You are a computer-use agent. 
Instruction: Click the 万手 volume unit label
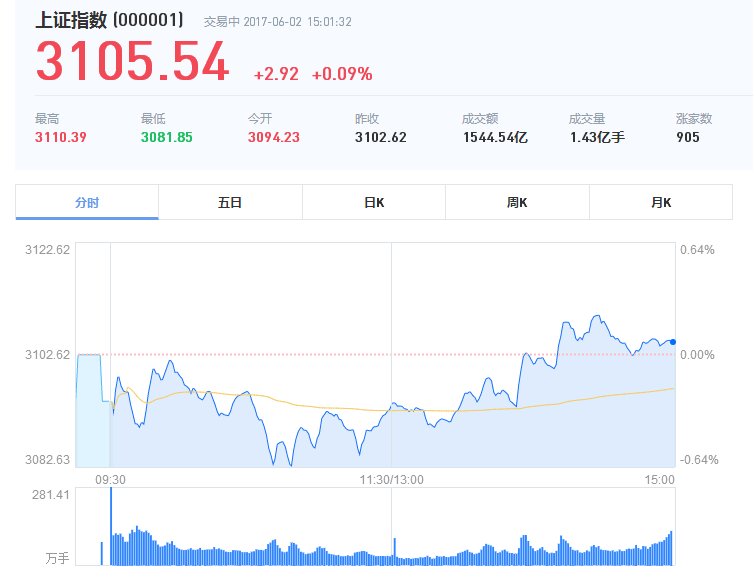[58, 558]
